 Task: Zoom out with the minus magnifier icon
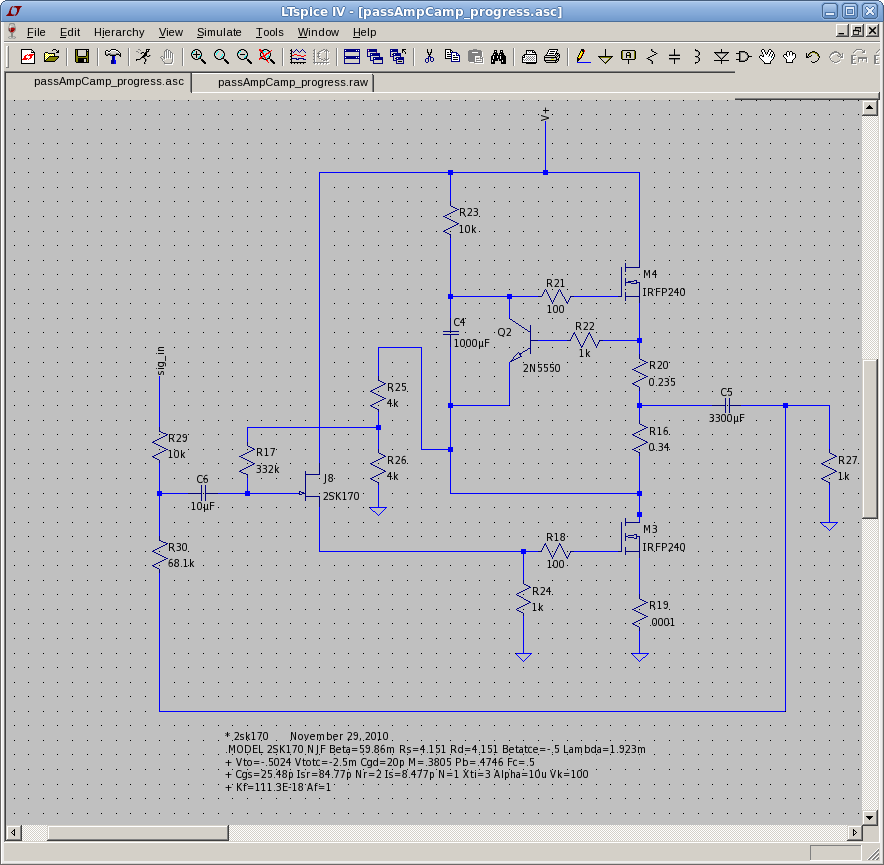pyautogui.click(x=244, y=56)
